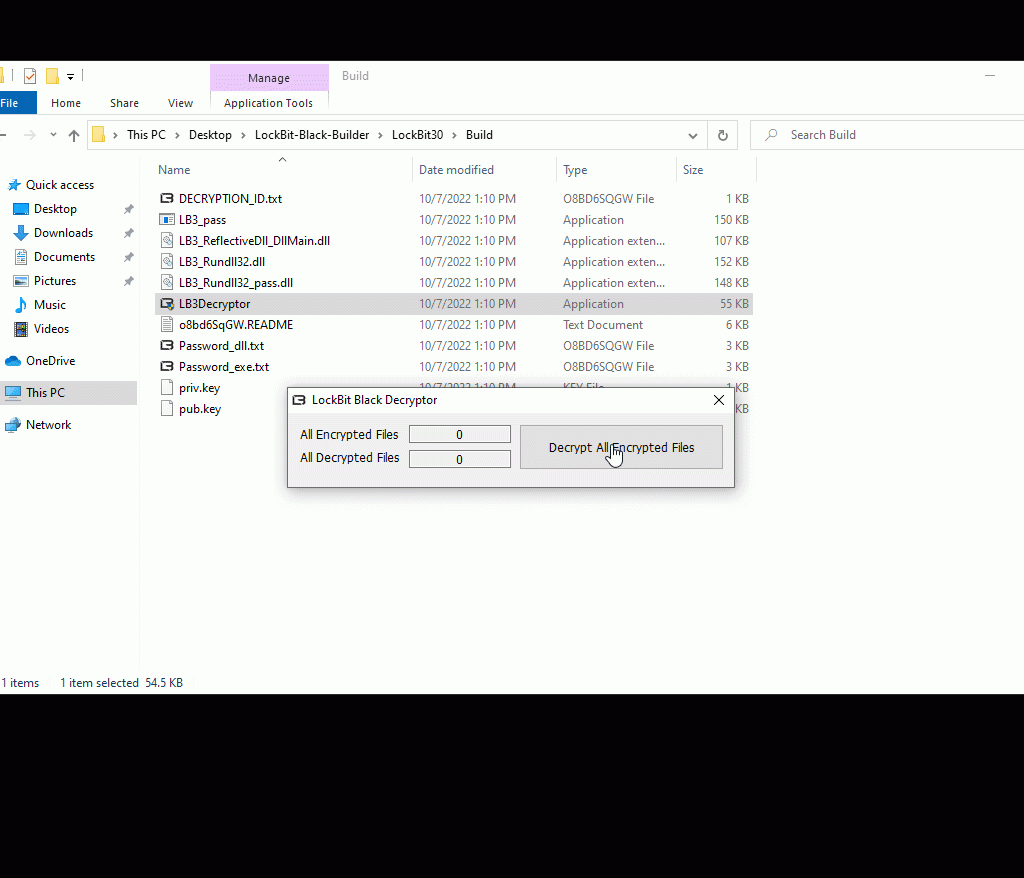Switch to the Home ribbon tab
This screenshot has width=1024, height=878.
[66, 103]
